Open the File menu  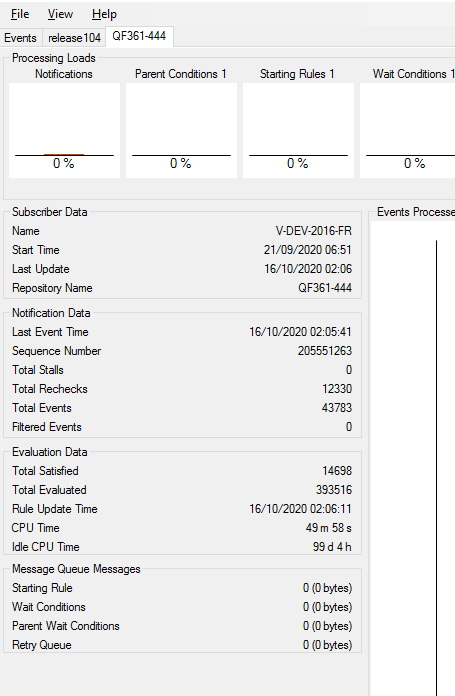pos(20,14)
